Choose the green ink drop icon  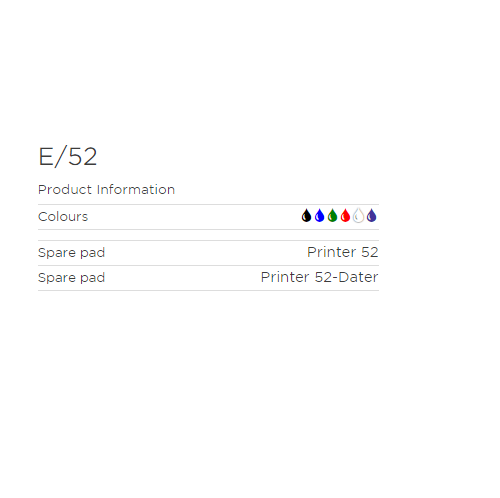[x=332, y=216]
